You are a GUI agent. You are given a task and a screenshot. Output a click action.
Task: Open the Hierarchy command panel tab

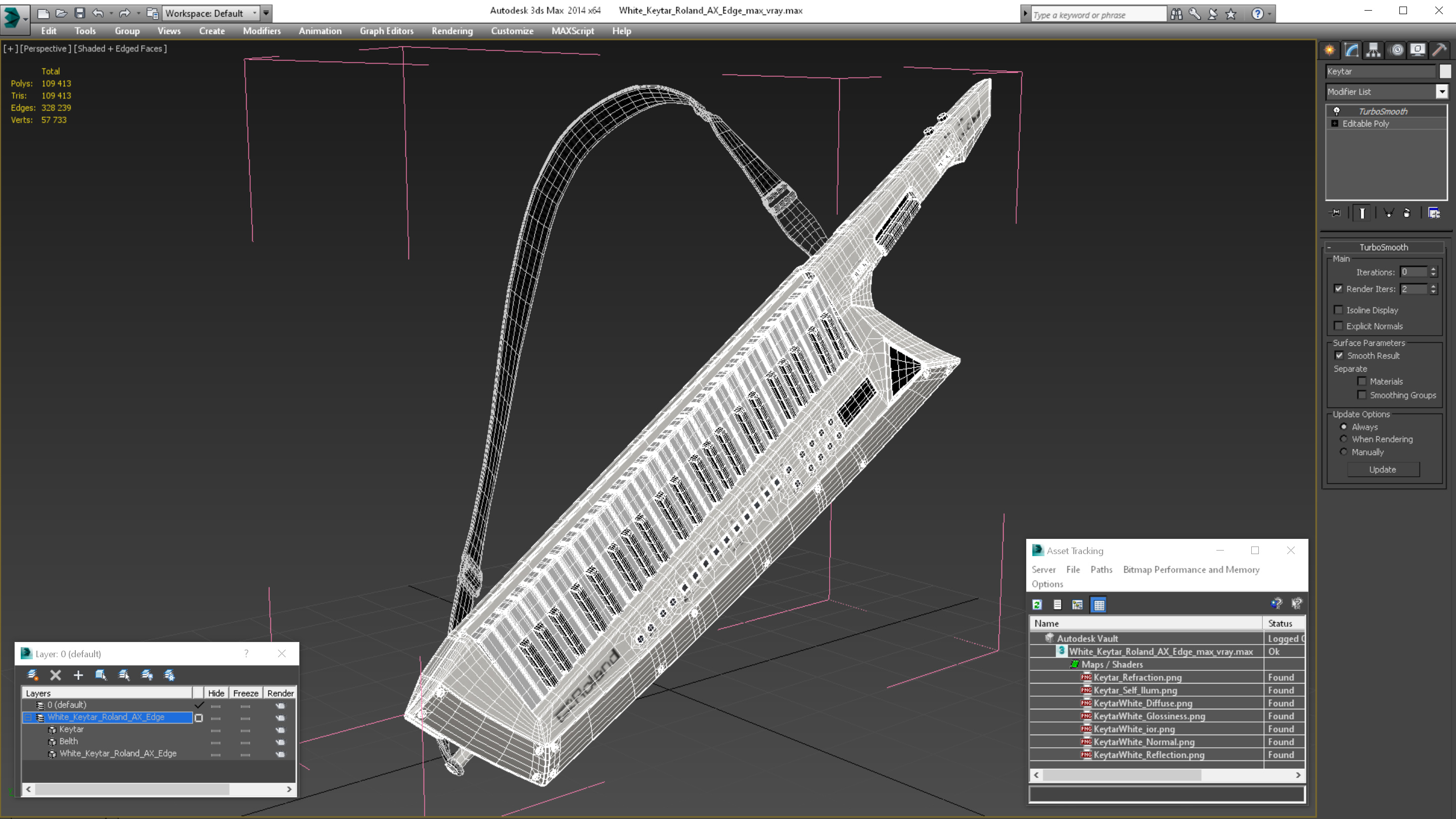(1374, 50)
